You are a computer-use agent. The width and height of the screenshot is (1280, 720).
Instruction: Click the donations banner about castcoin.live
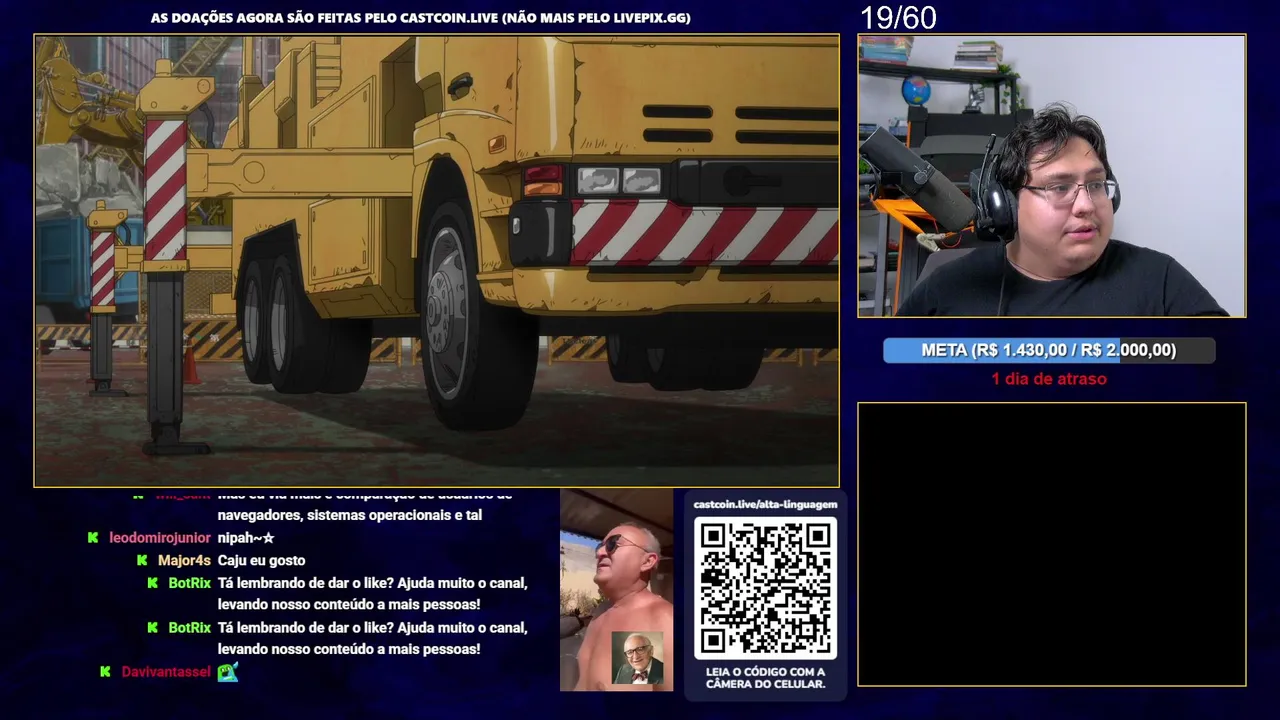pos(420,17)
